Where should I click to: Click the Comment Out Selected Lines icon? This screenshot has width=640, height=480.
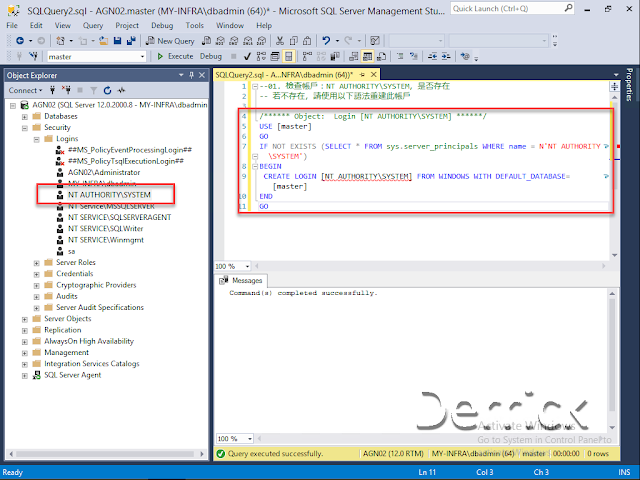click(400, 56)
